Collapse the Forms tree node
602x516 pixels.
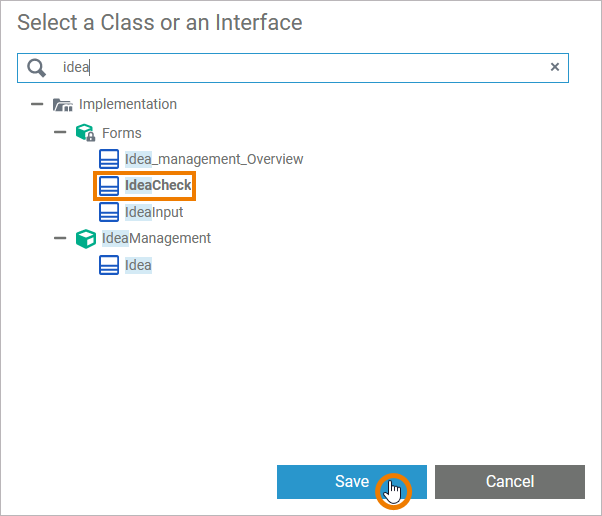pos(60,133)
